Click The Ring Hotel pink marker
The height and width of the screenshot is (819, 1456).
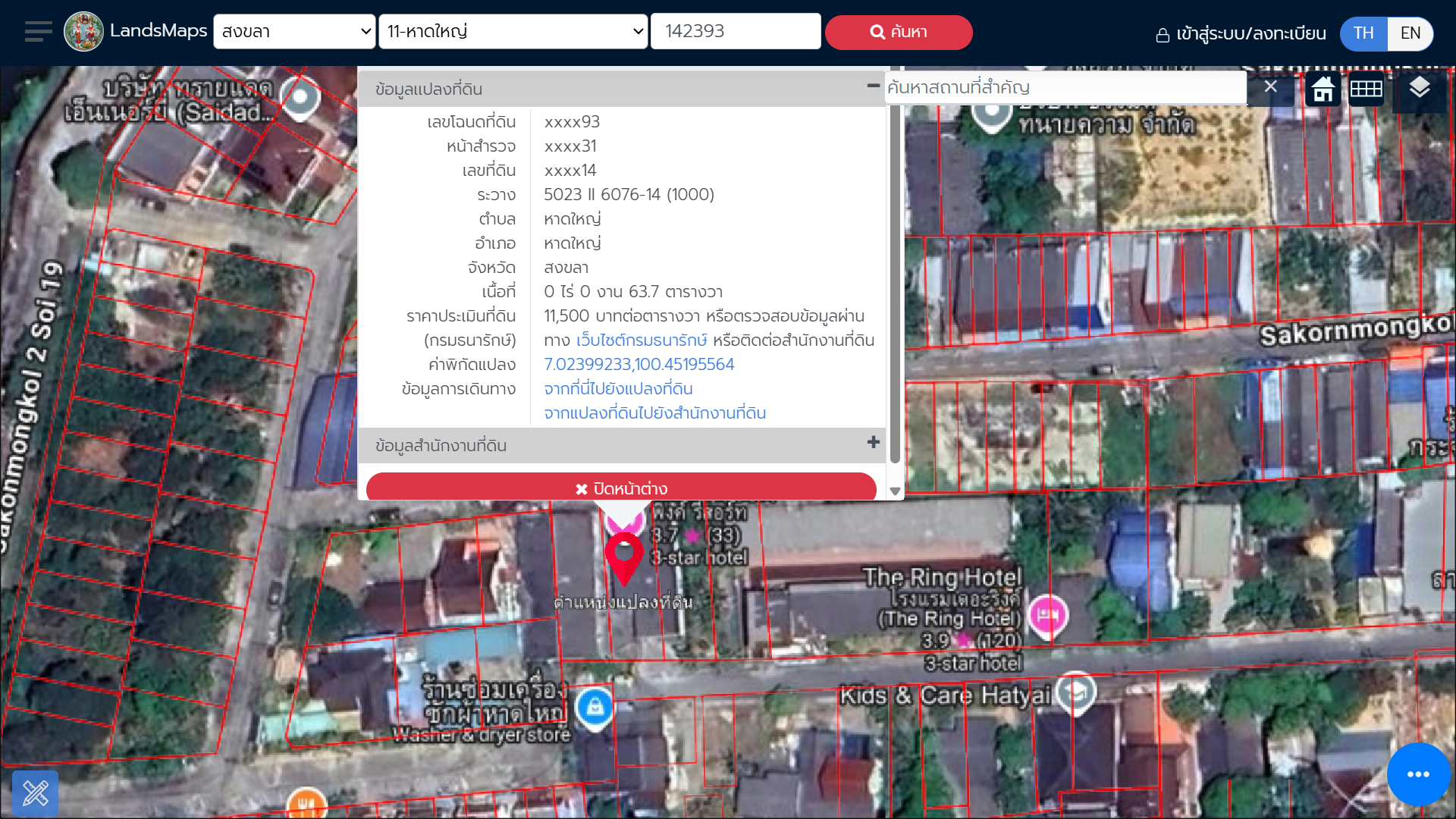[x=1048, y=613]
